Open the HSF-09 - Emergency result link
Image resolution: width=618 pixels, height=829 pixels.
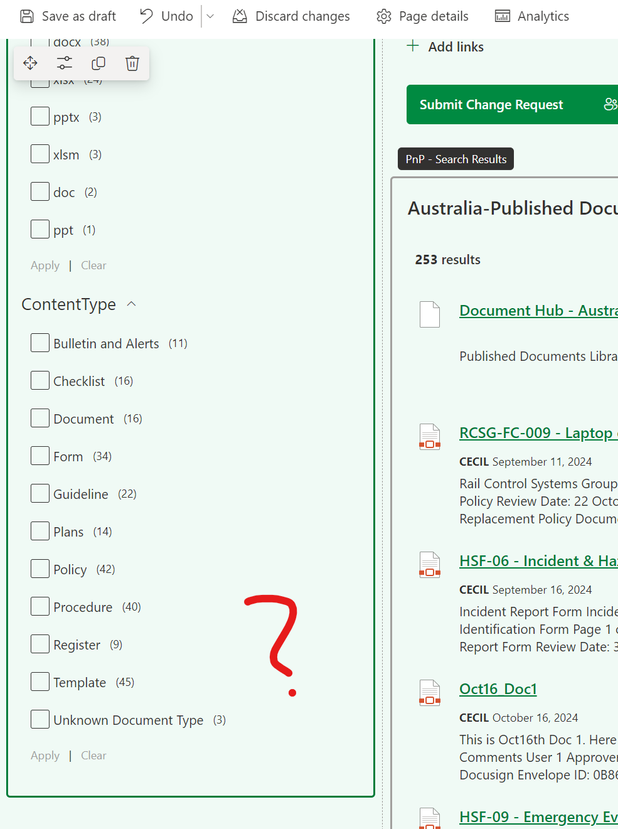539,817
